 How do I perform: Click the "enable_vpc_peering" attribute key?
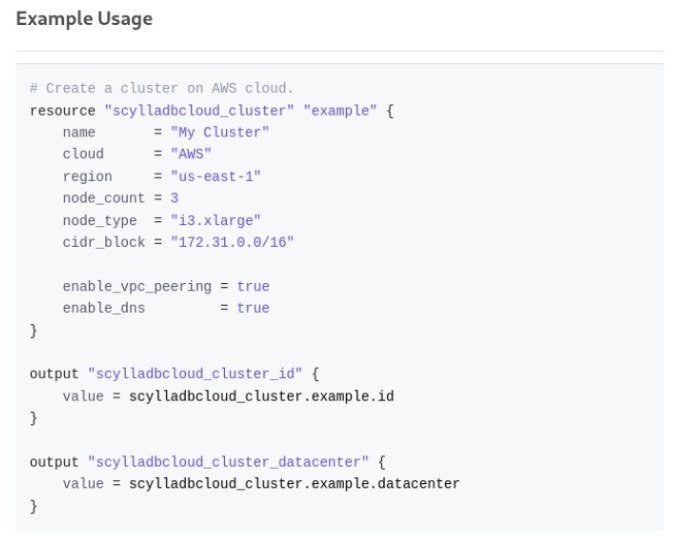[137, 286]
